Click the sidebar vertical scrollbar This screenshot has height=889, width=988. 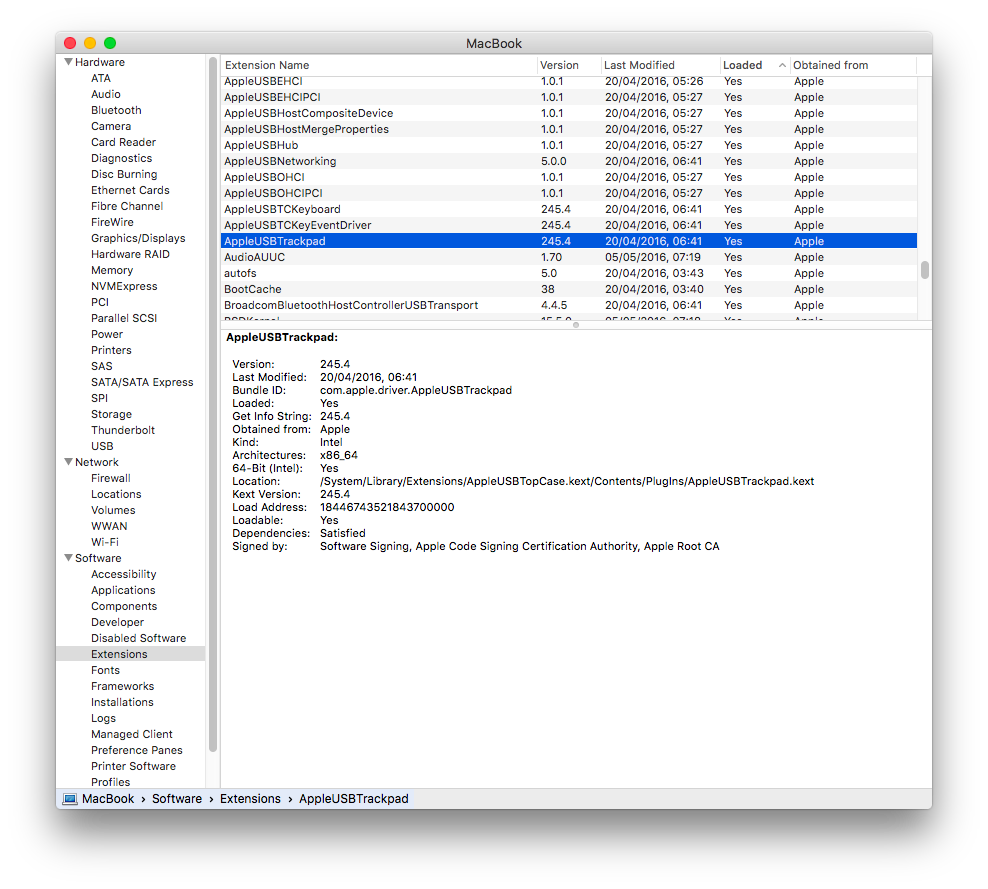[x=213, y=404]
